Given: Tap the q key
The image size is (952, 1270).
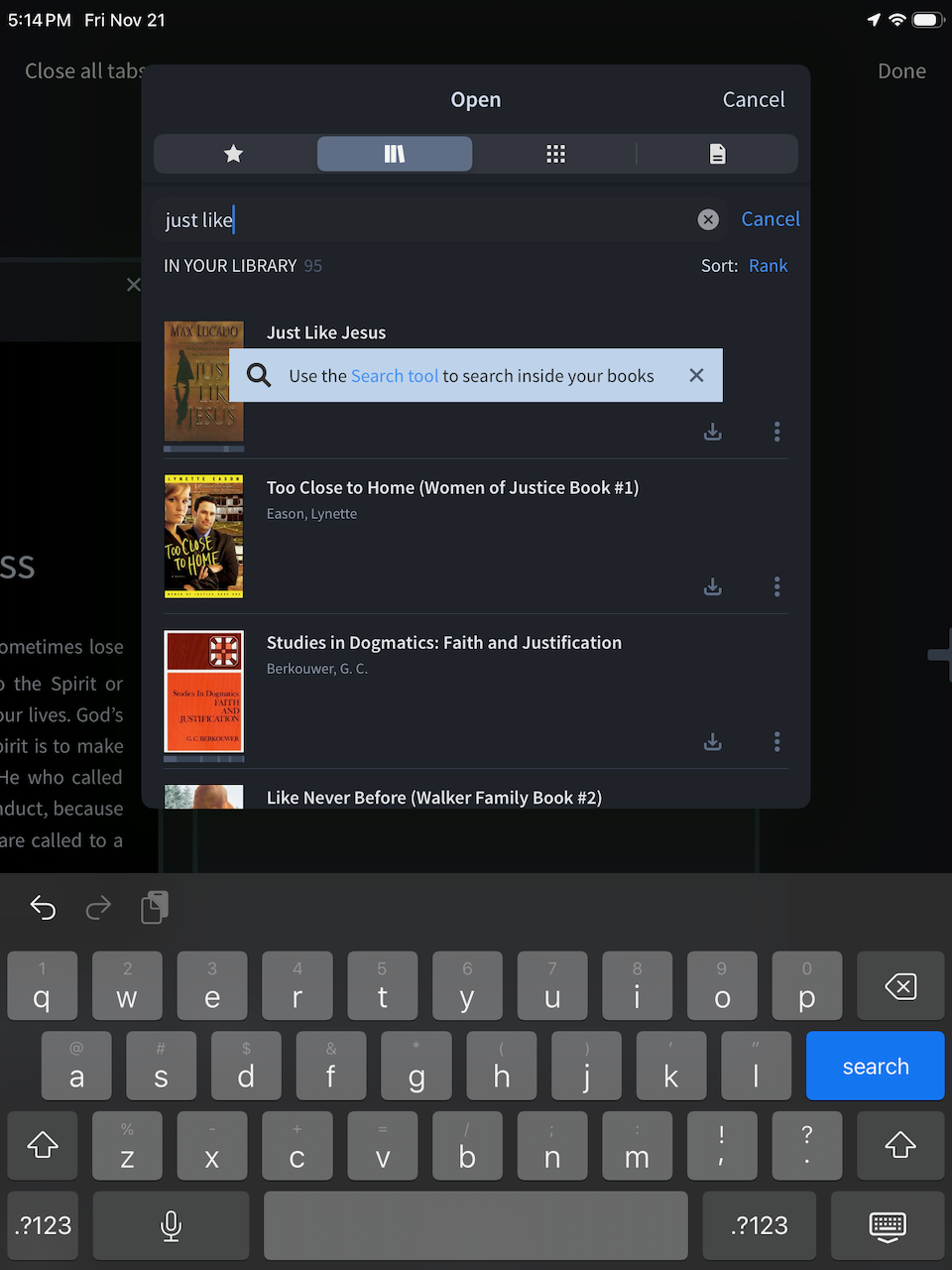Looking at the screenshot, I should 42,985.
